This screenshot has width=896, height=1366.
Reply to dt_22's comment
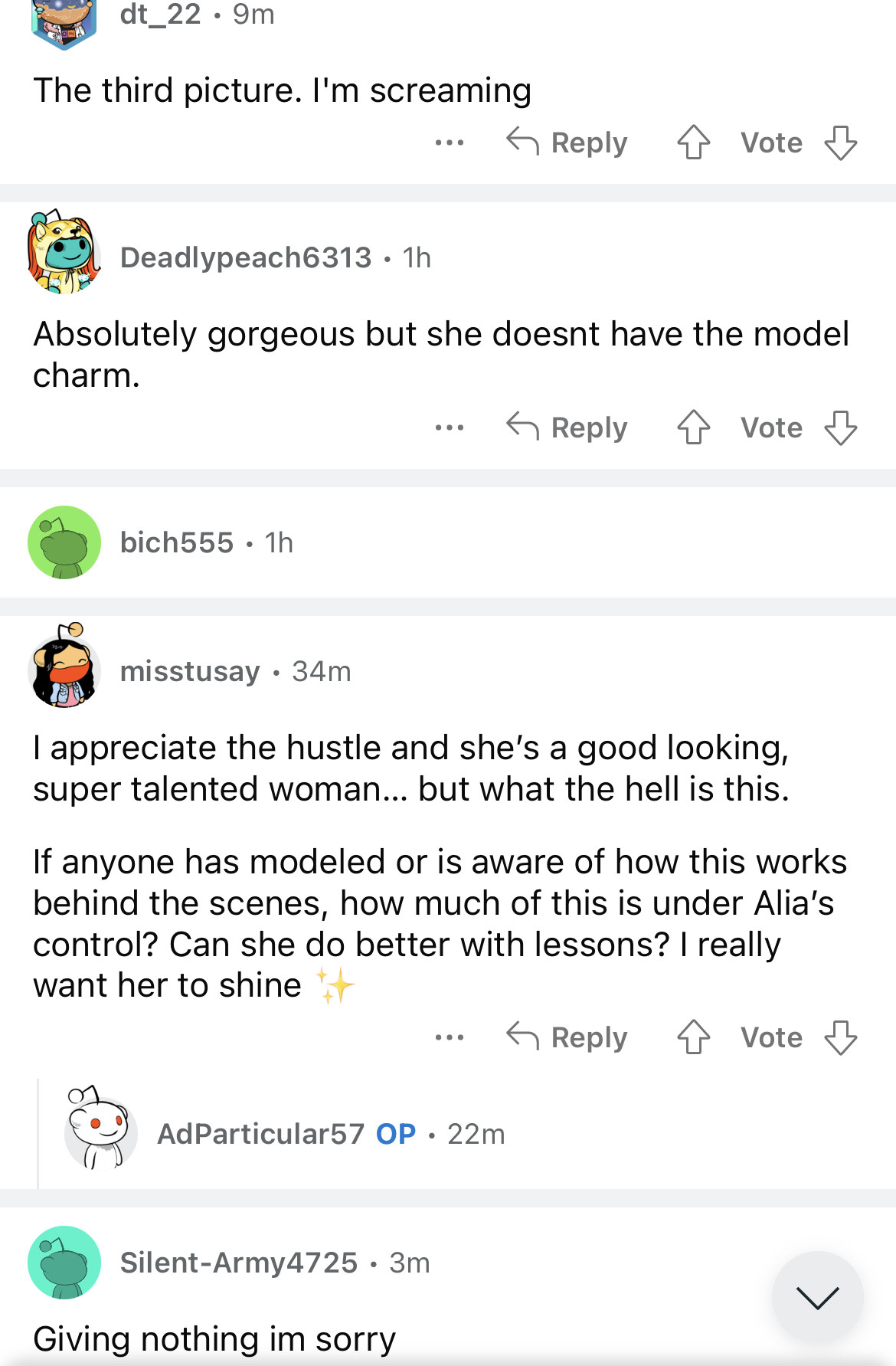tap(567, 142)
